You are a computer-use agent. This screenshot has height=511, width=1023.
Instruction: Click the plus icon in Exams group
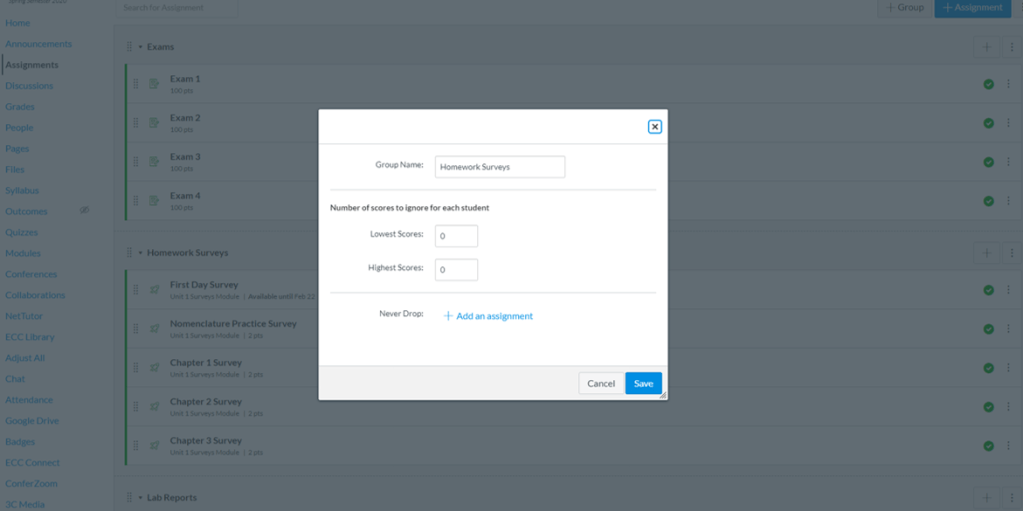986,47
